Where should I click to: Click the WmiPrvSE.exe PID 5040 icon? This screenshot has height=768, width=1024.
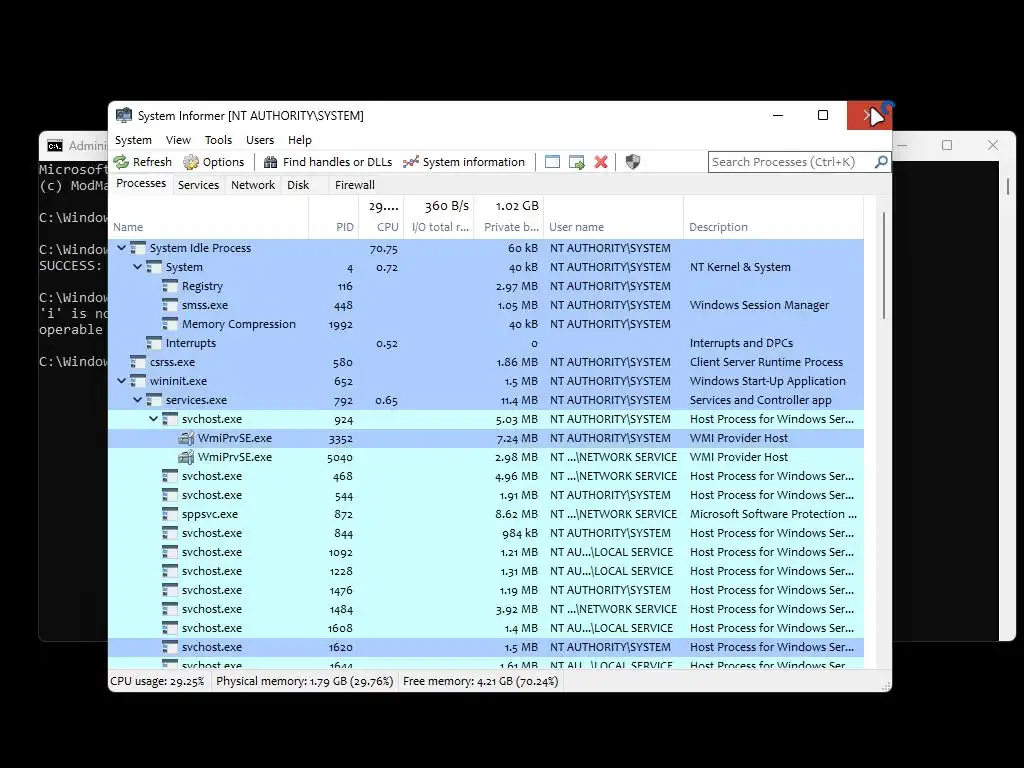pyautogui.click(x=186, y=457)
